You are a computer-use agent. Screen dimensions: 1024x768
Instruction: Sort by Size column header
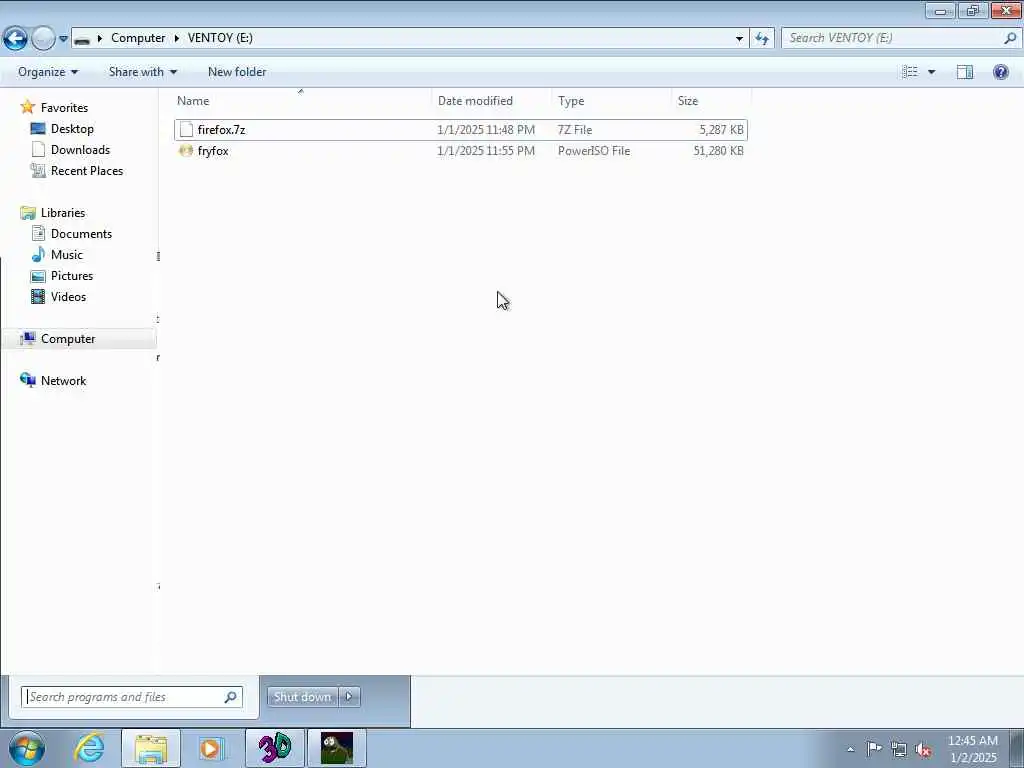711,101
